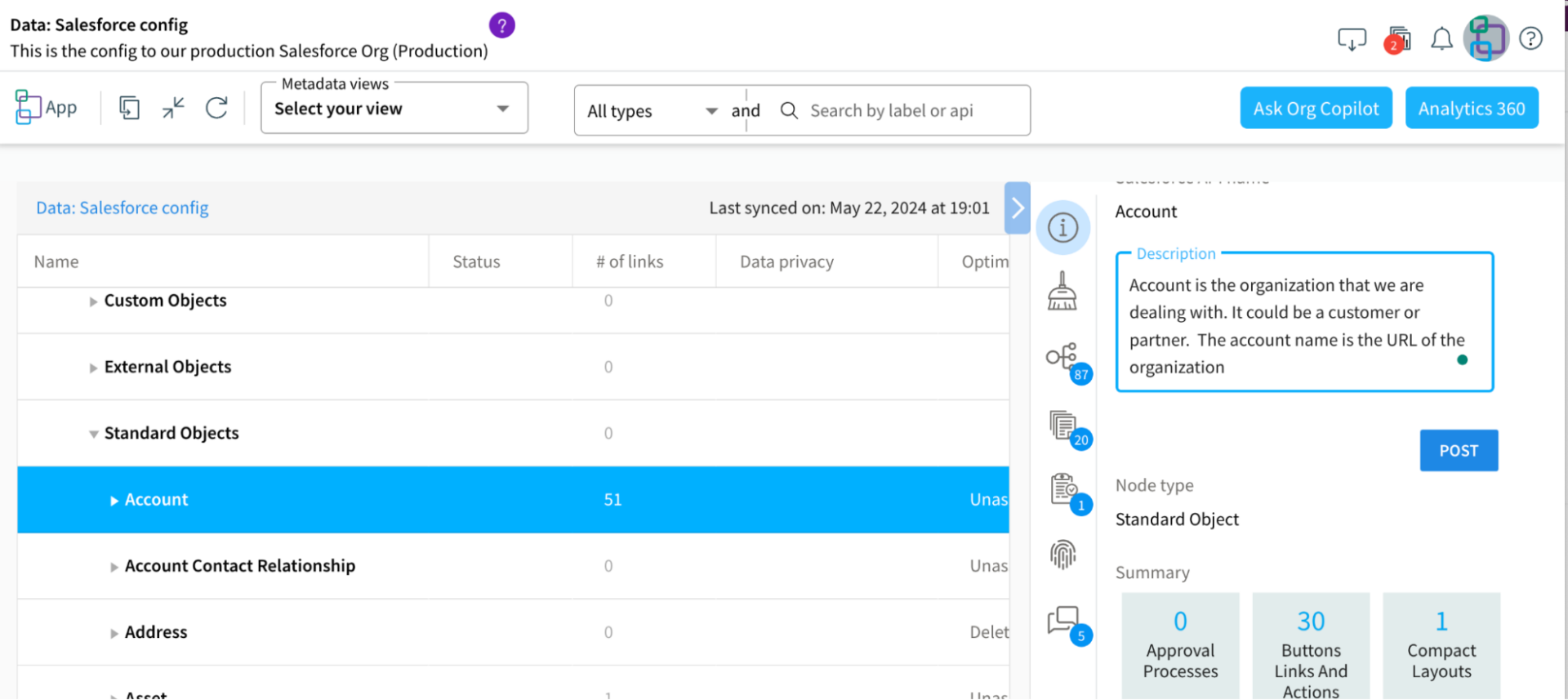Click the Search by label or api field

pos(898,111)
